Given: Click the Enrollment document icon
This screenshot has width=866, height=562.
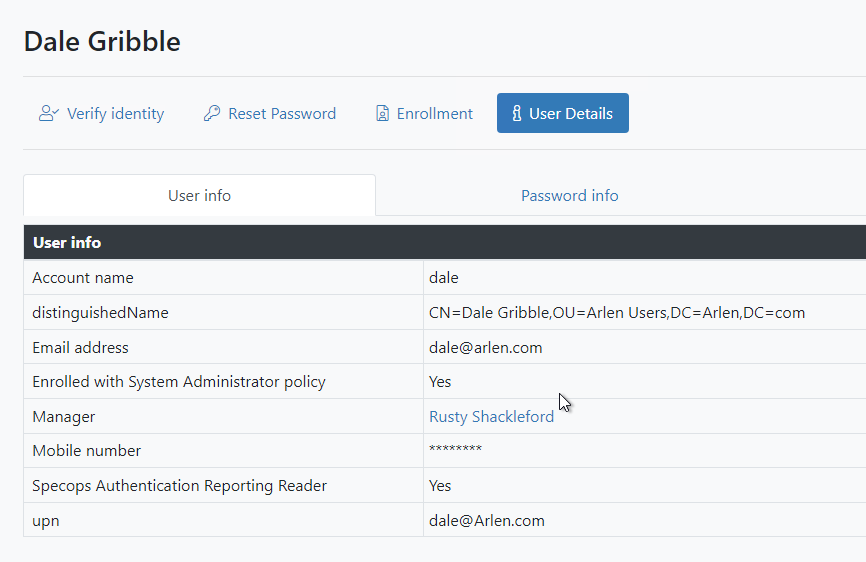Looking at the screenshot, I should pyautogui.click(x=382, y=113).
